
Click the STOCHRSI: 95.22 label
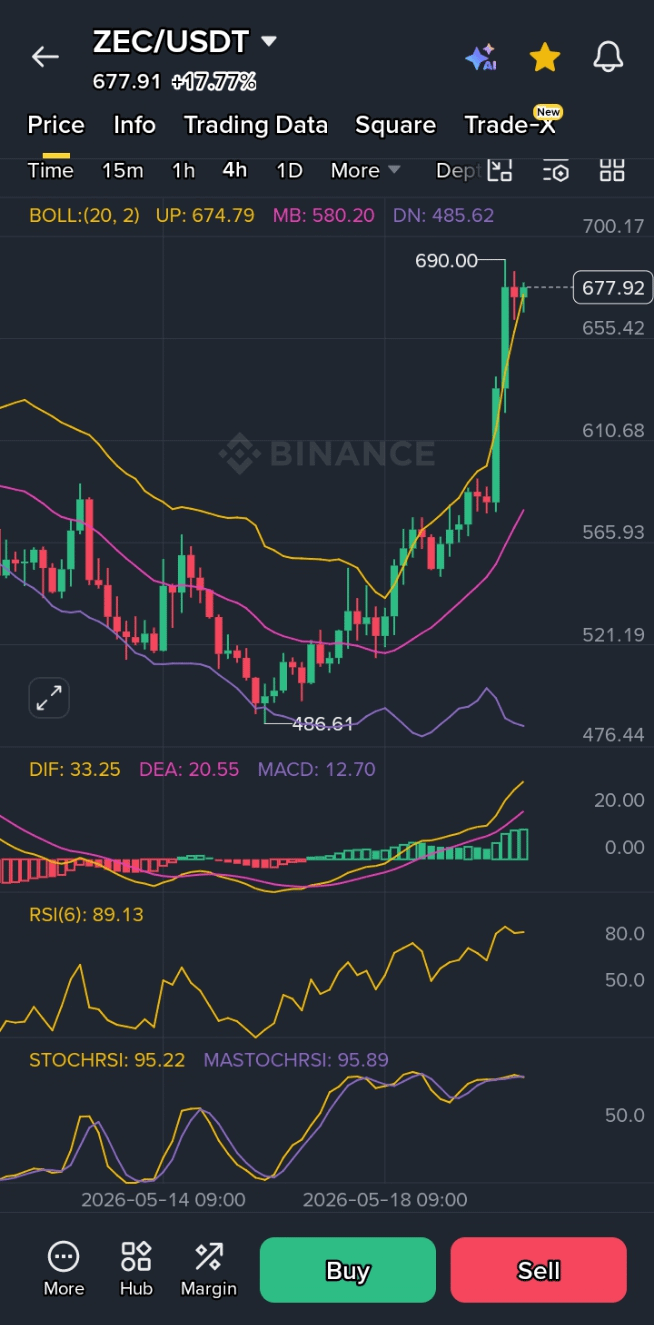click(x=107, y=1060)
